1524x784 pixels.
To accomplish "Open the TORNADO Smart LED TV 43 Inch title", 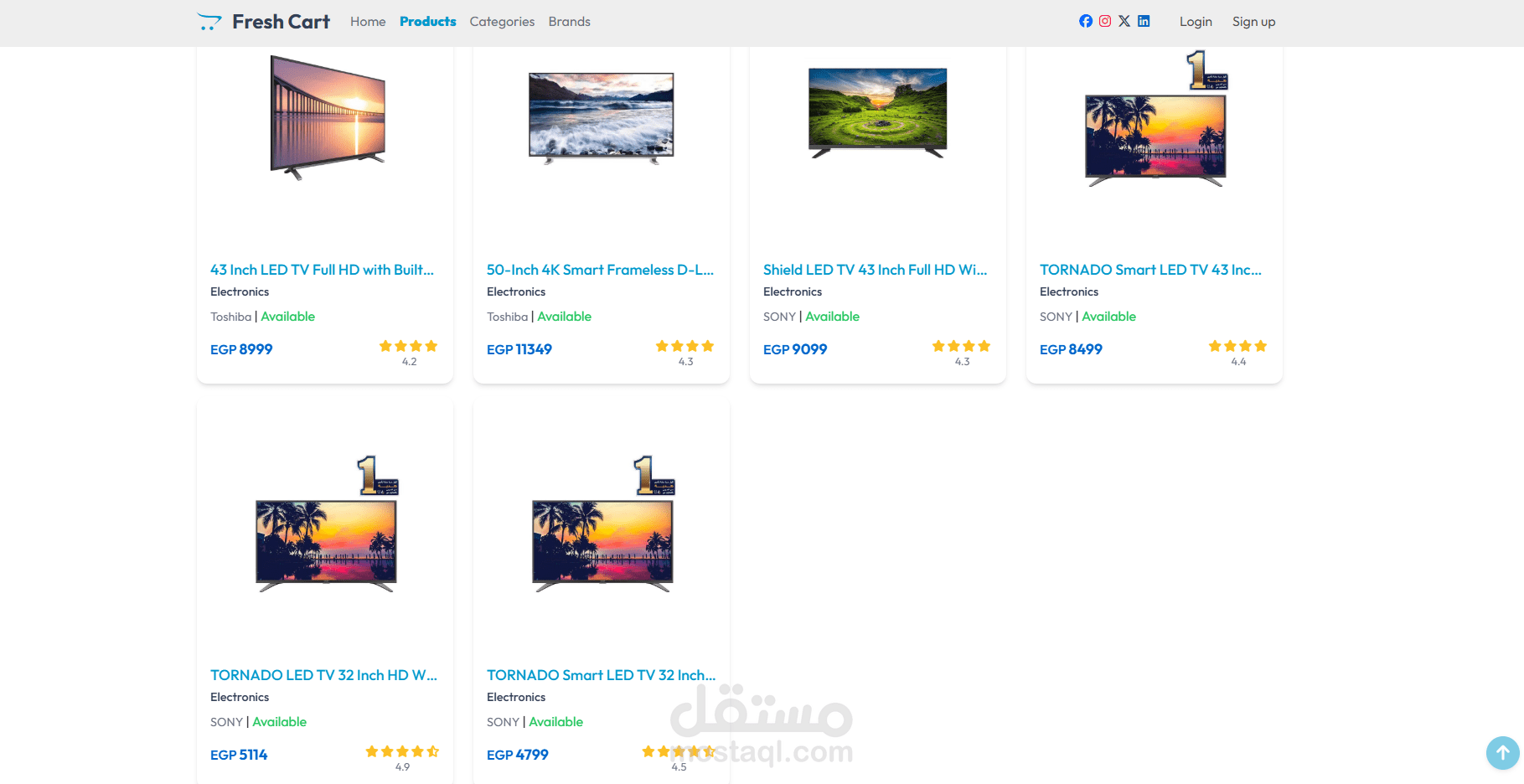I will tap(1150, 270).
